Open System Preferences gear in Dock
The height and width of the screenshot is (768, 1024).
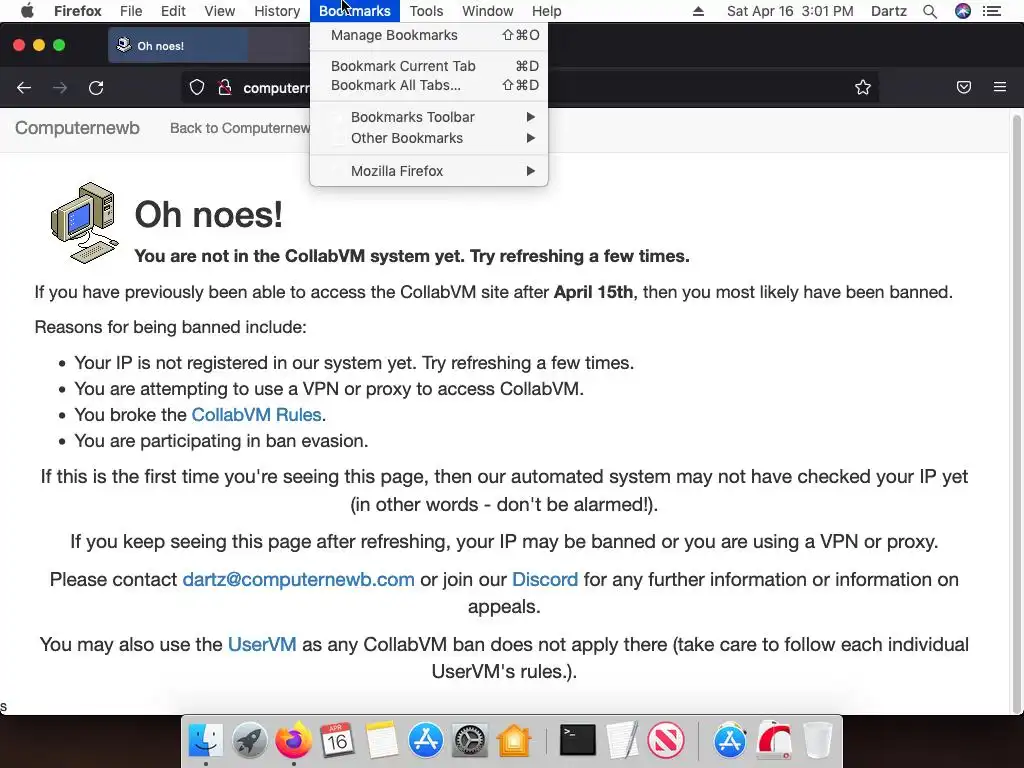(x=470, y=741)
